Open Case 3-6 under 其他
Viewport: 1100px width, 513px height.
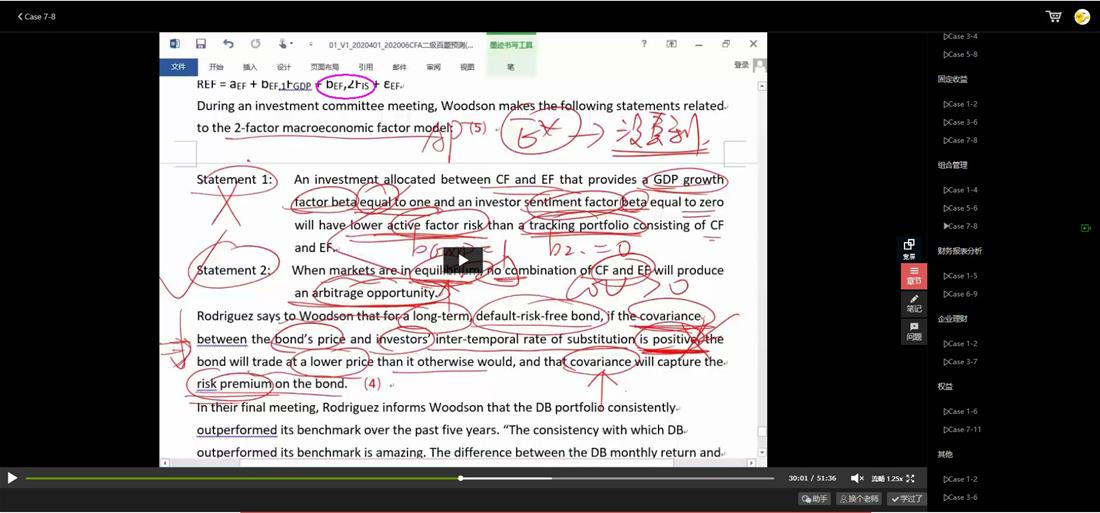(x=960, y=498)
